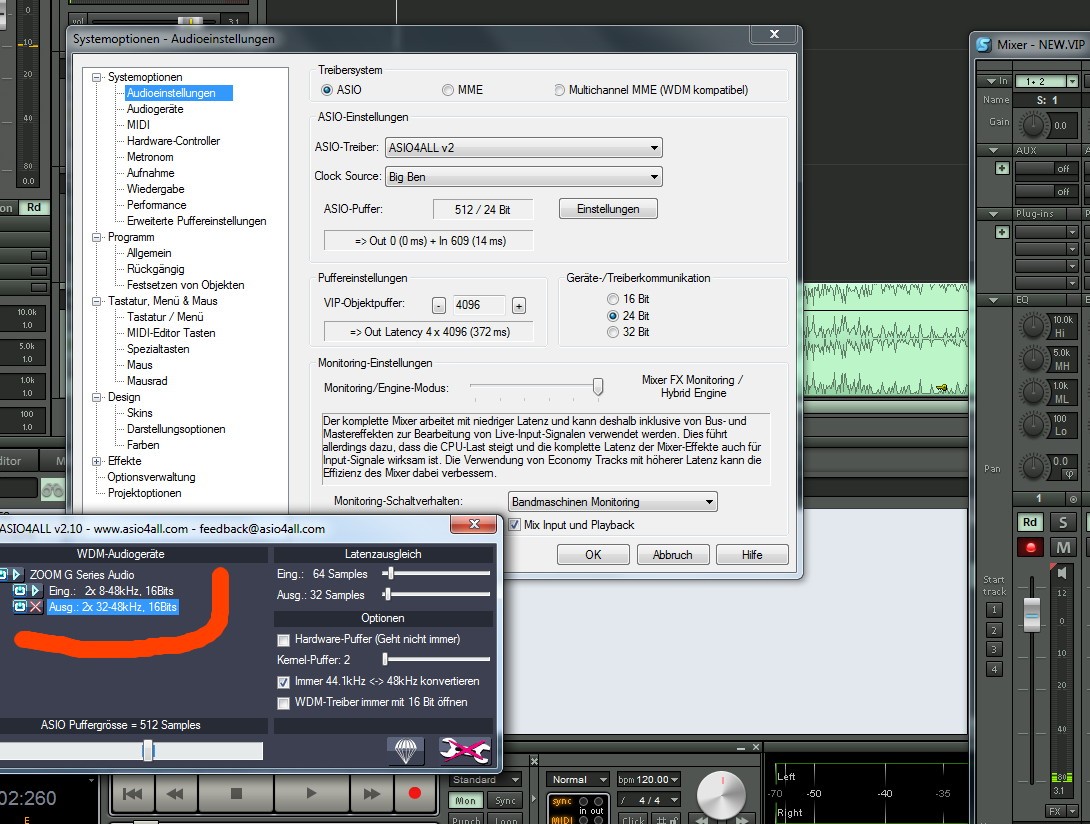Click the Mon button in the transport

pyautogui.click(x=466, y=800)
